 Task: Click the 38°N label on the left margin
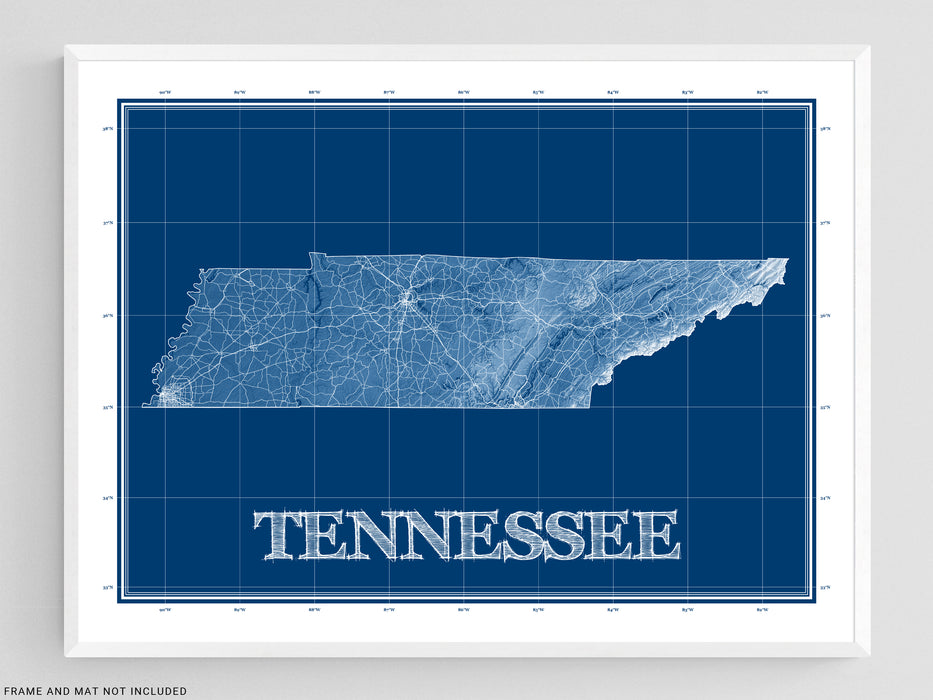point(109,128)
